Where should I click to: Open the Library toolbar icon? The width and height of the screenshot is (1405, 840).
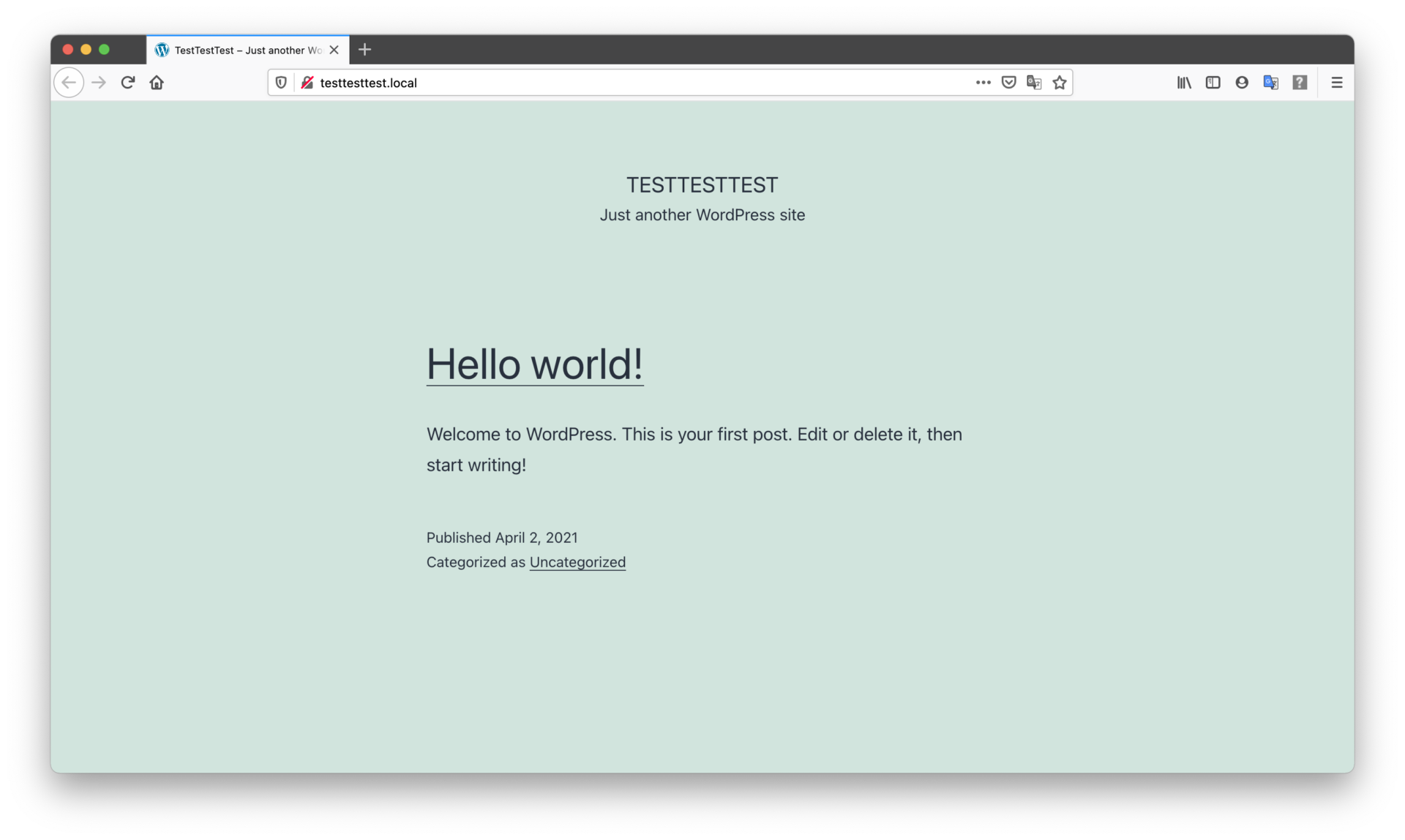tap(1184, 83)
